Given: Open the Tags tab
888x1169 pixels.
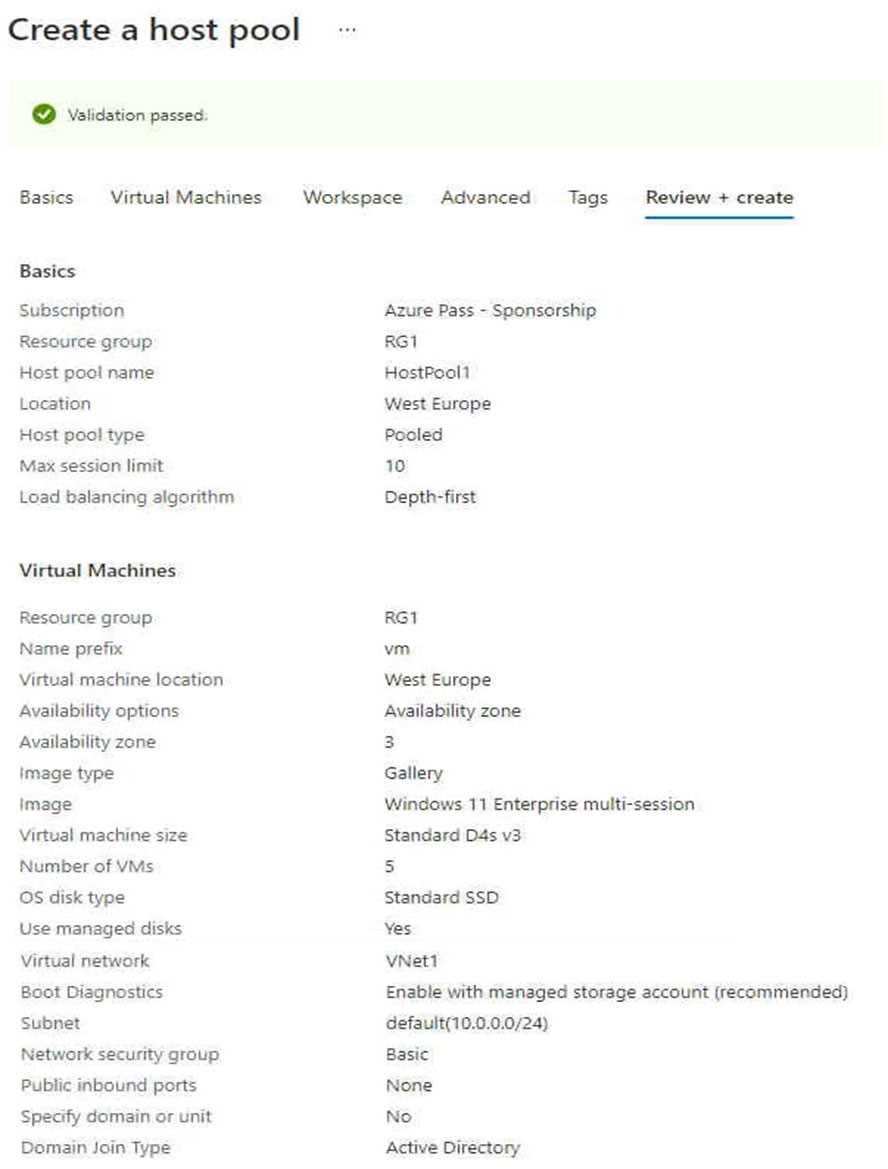Looking at the screenshot, I should coord(588,197).
